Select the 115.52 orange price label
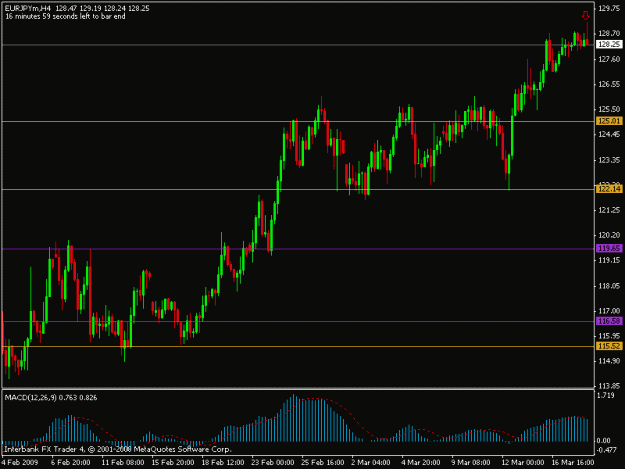This screenshot has width=625, height=469. coord(609,346)
